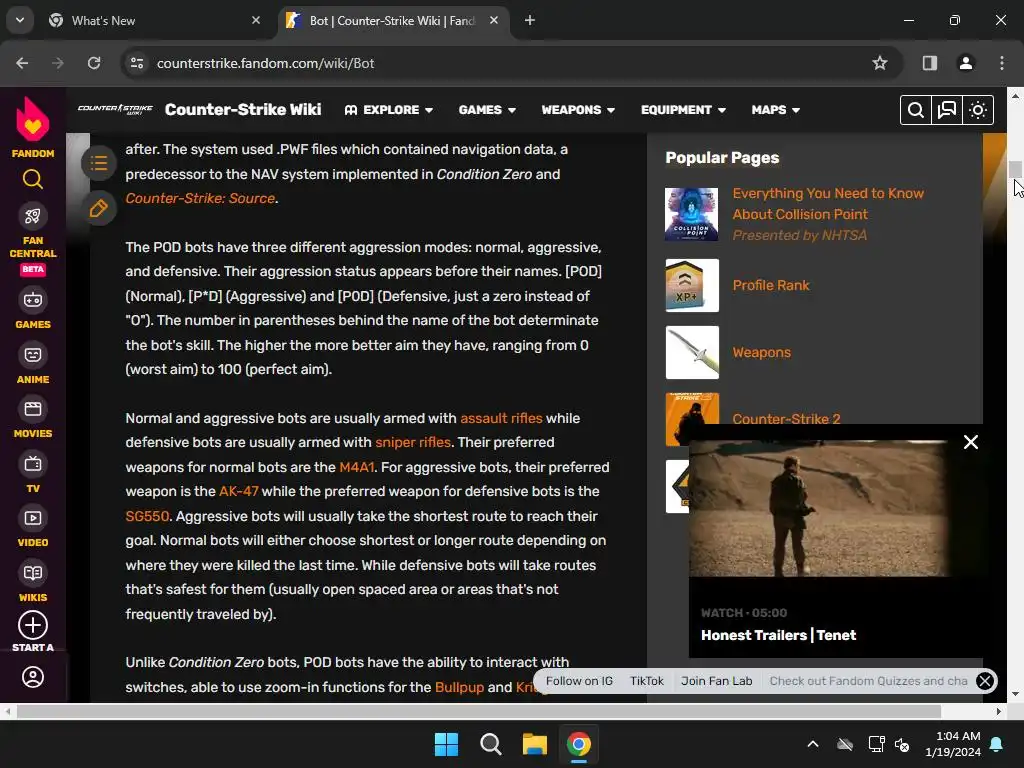View site information icon in address bar

click(137, 63)
